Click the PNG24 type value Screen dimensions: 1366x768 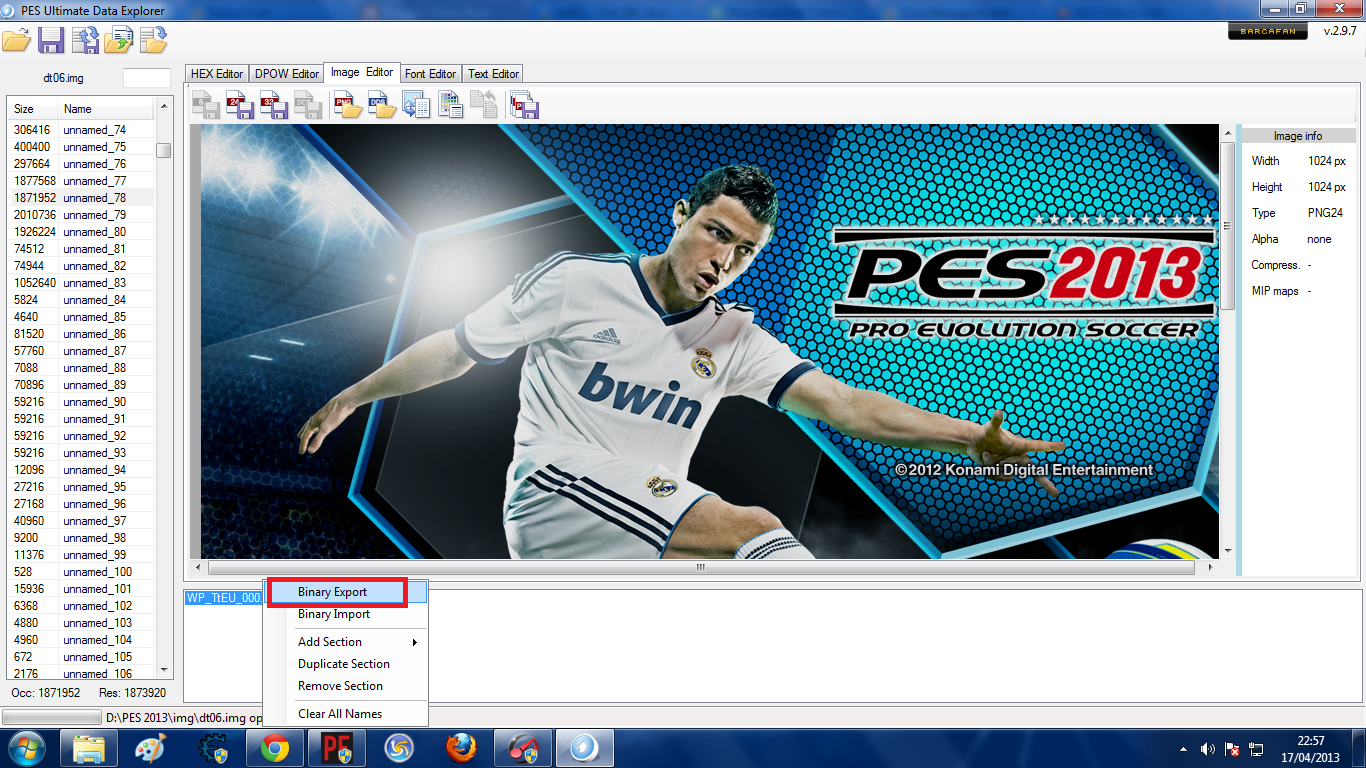1325,213
